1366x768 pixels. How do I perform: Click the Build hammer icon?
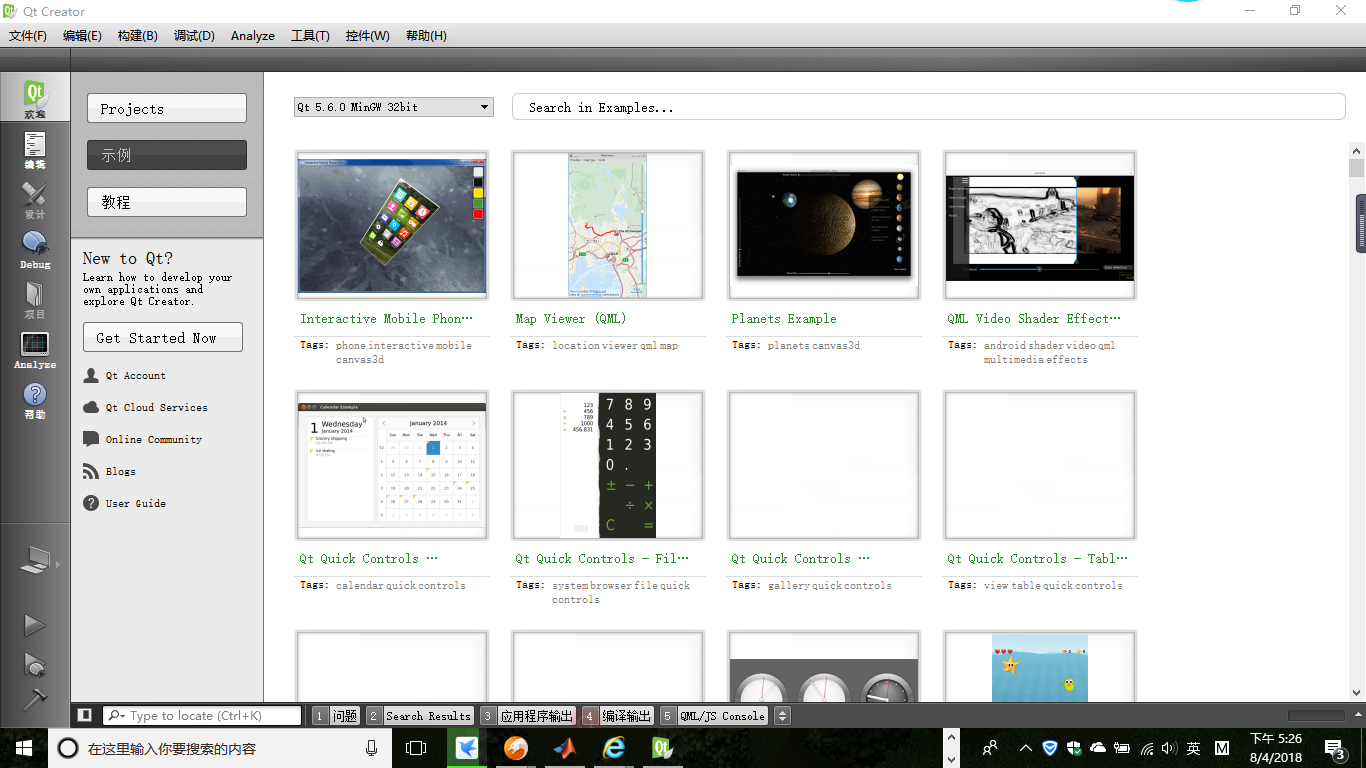coord(35,698)
